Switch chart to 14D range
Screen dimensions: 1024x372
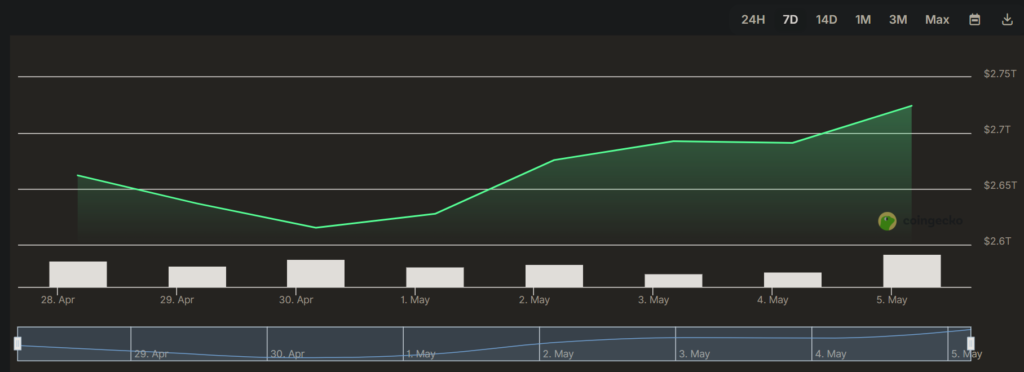coord(826,20)
